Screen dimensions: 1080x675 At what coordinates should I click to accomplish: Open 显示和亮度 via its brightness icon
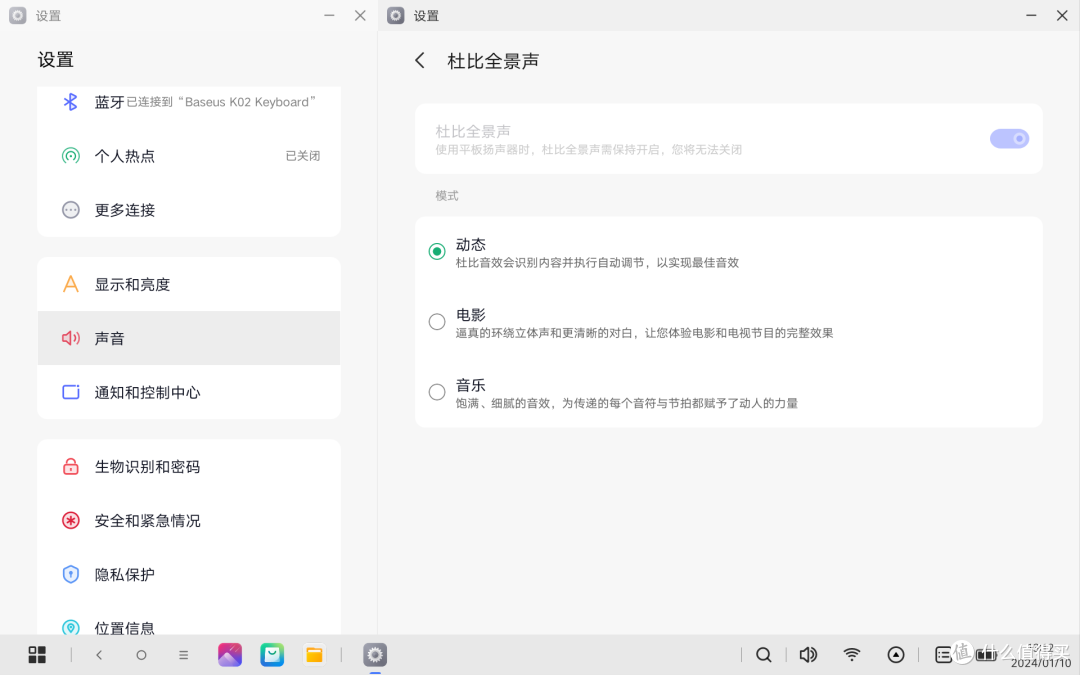[70, 284]
